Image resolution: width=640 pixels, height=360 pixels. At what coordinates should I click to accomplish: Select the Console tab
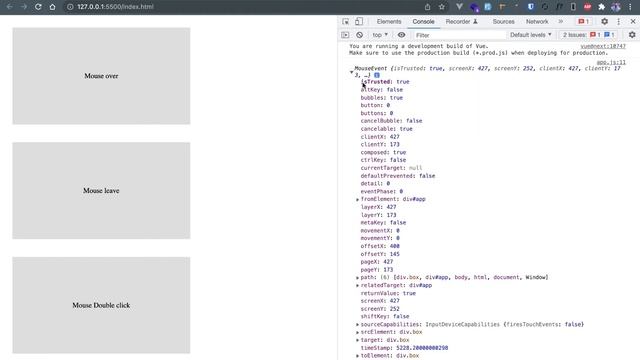click(423, 22)
